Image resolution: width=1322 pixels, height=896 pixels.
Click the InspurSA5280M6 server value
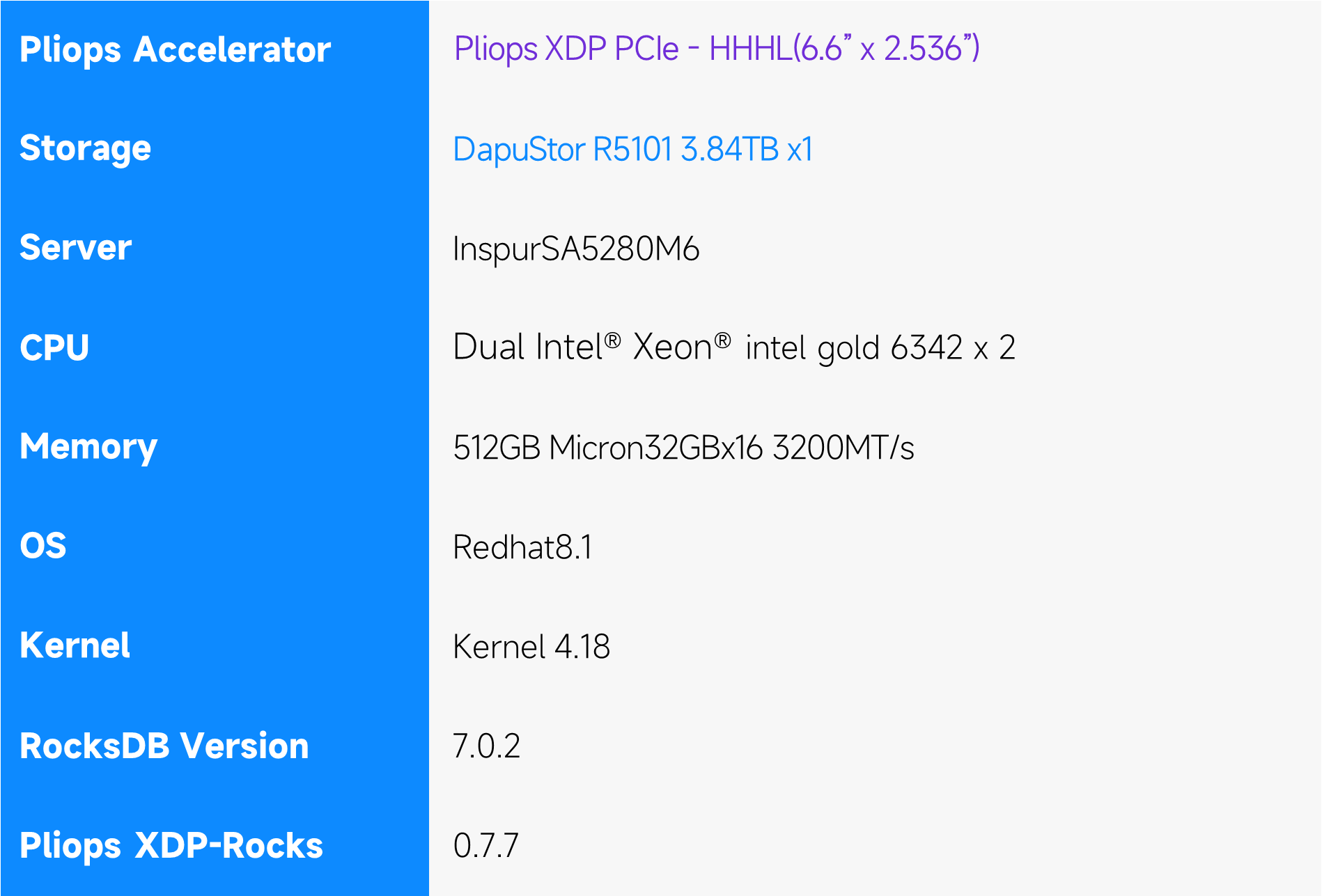coord(575,249)
